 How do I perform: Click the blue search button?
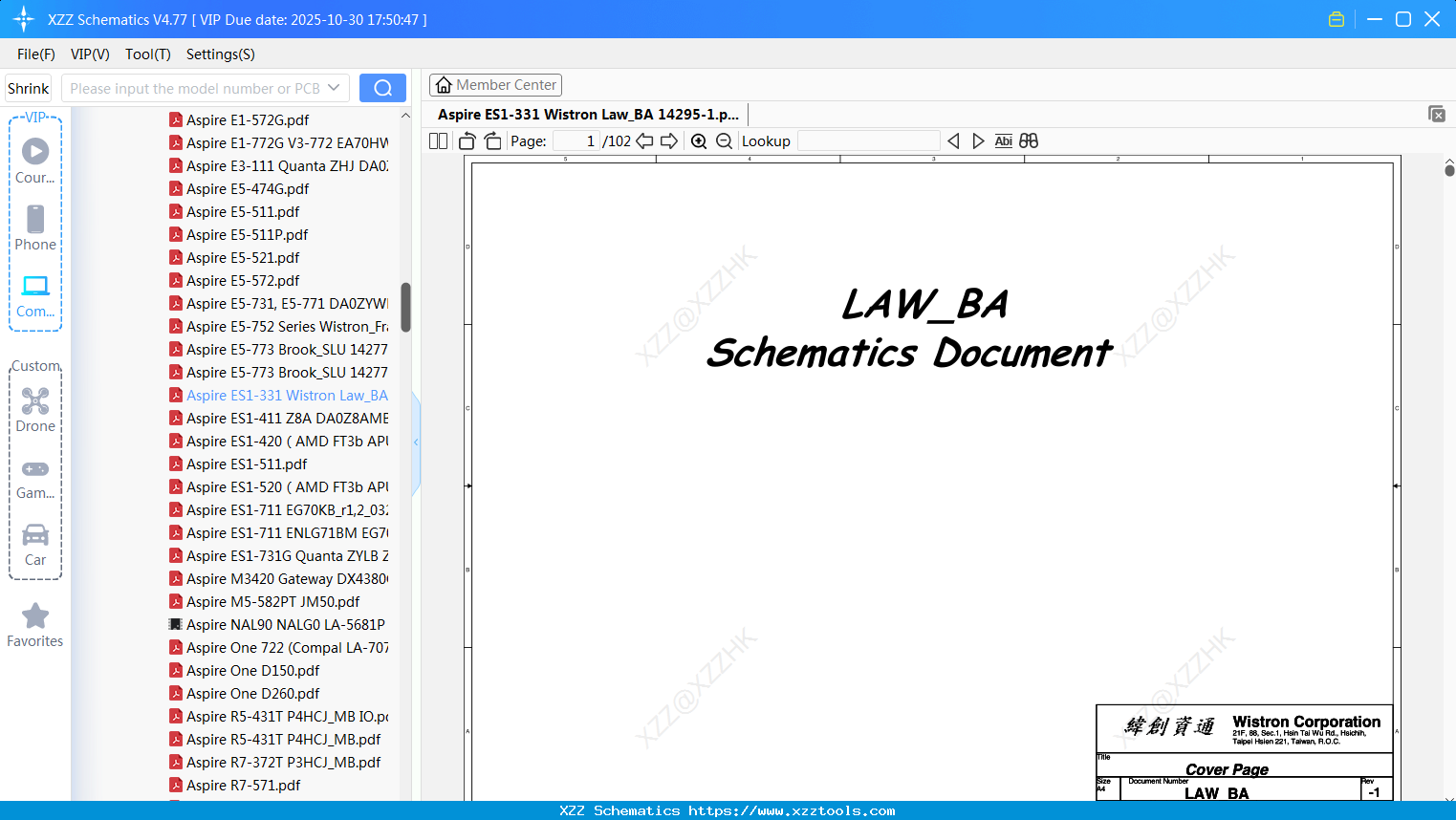coord(382,88)
